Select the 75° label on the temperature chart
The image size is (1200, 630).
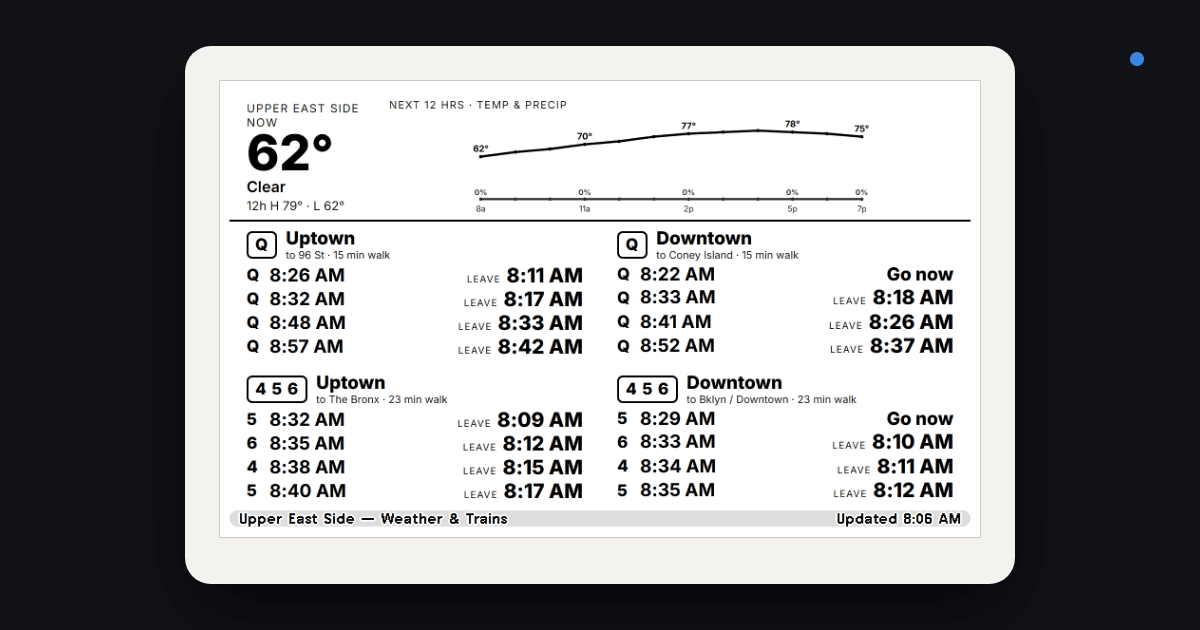pos(861,128)
